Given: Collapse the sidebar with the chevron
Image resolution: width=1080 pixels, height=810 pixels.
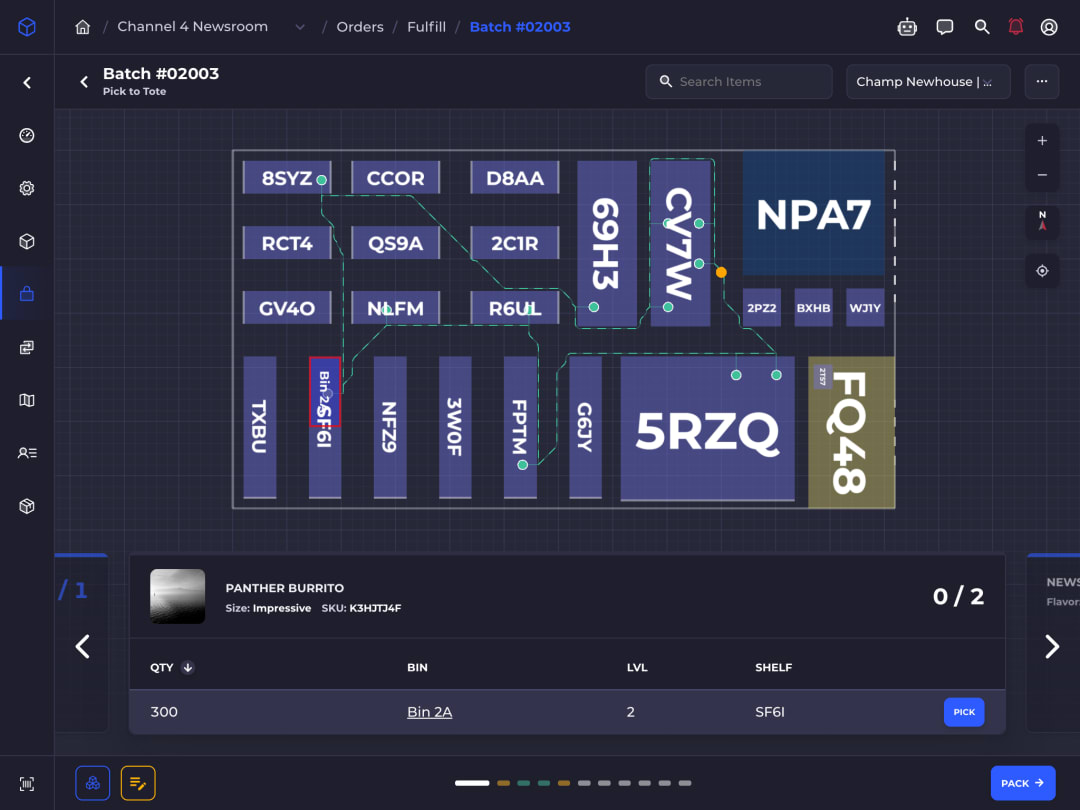Looking at the screenshot, I should [x=27, y=83].
